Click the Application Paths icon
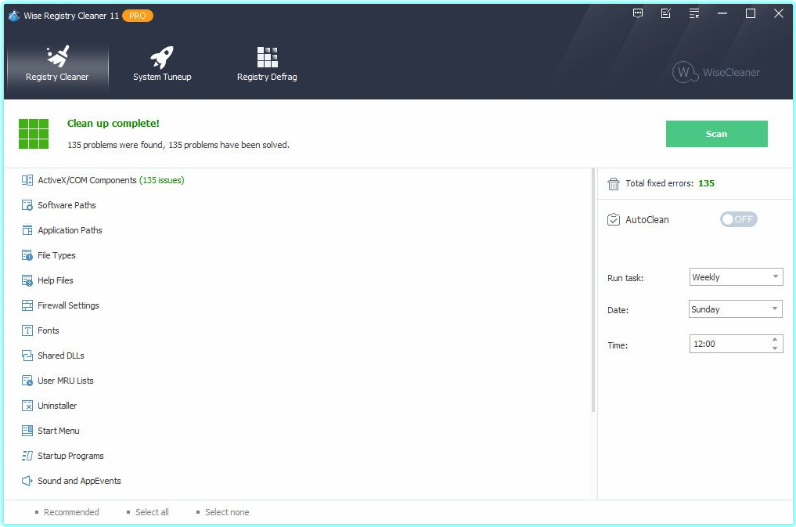Screen dimensions: 796x527 pos(27,230)
